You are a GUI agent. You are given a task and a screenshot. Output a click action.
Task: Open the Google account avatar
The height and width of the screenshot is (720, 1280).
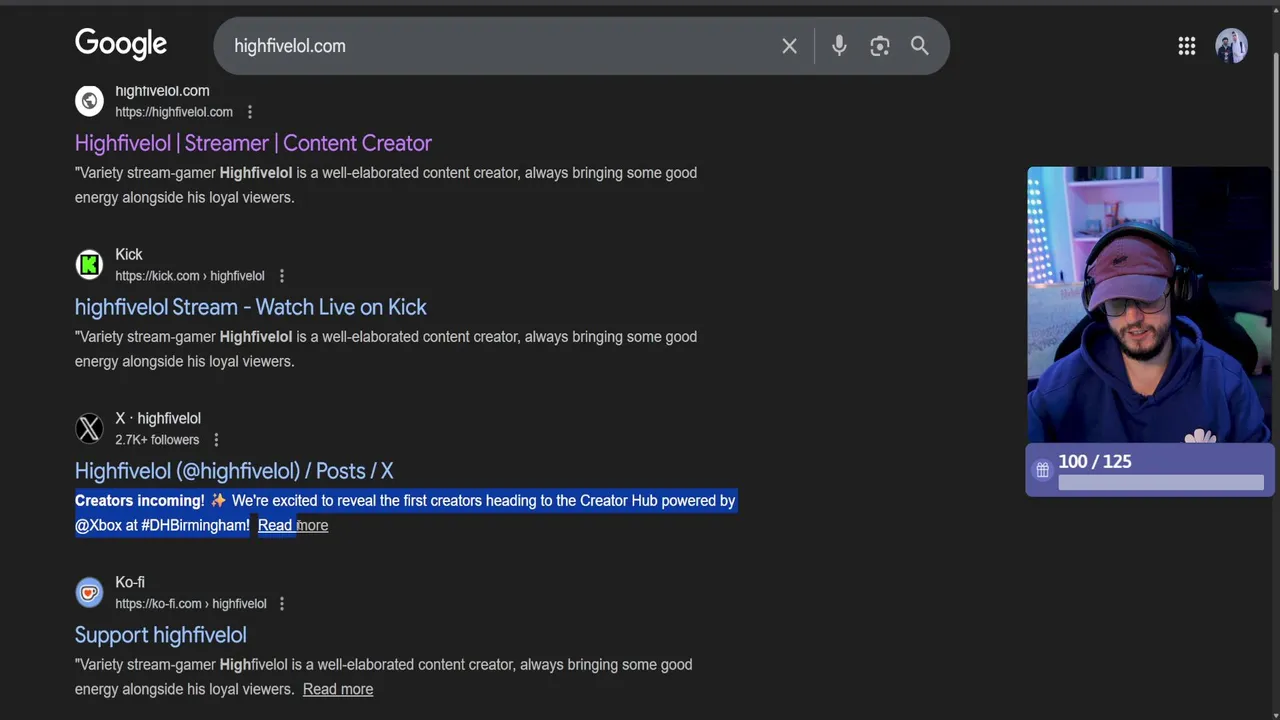point(1231,46)
